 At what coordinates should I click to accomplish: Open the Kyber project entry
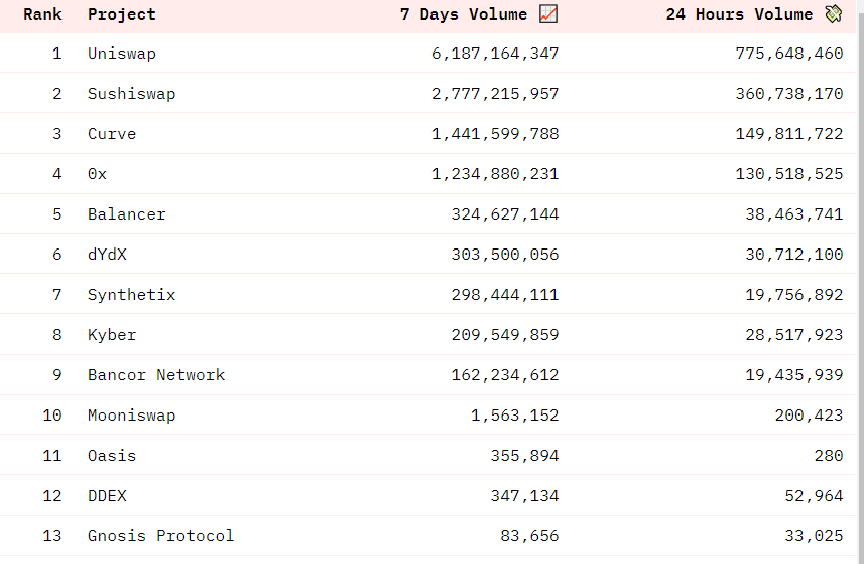112,335
